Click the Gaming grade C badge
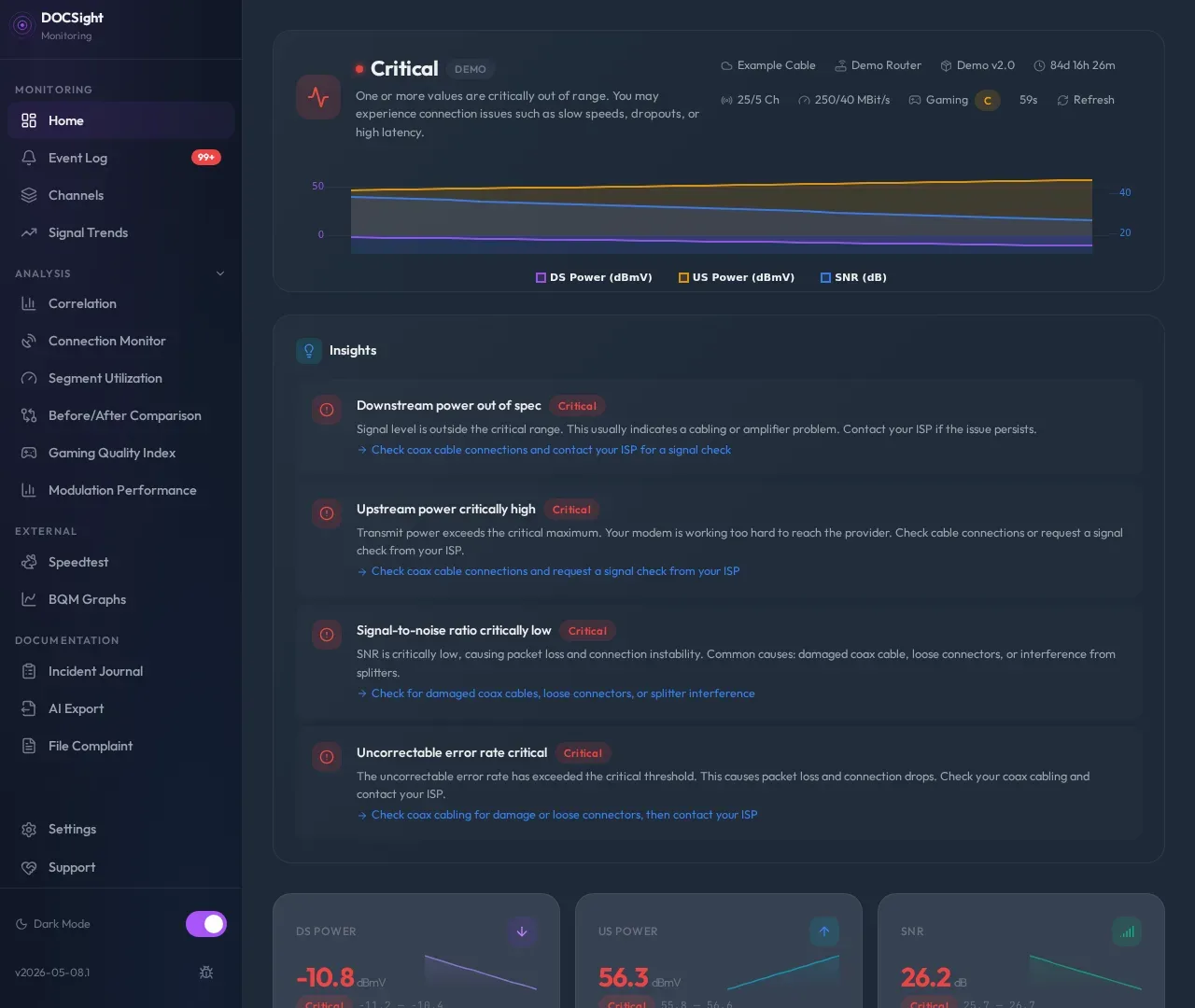1195x1008 pixels. tap(988, 101)
